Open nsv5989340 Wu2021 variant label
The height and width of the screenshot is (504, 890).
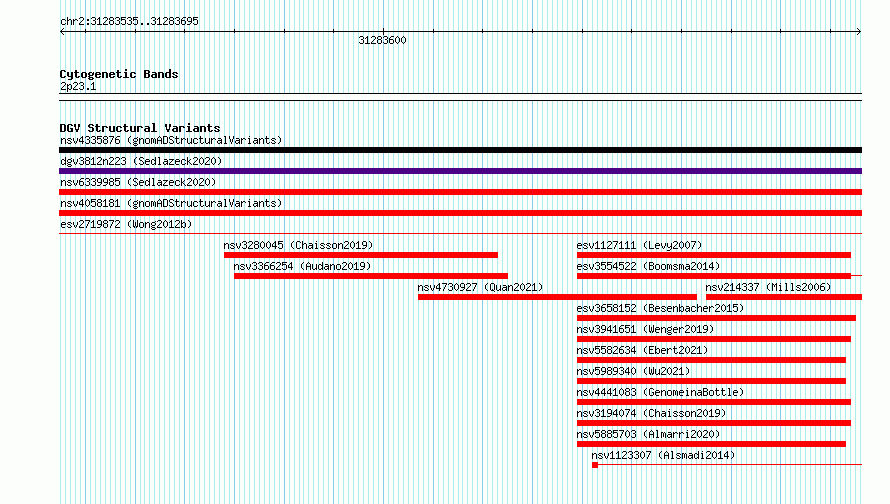click(633, 371)
